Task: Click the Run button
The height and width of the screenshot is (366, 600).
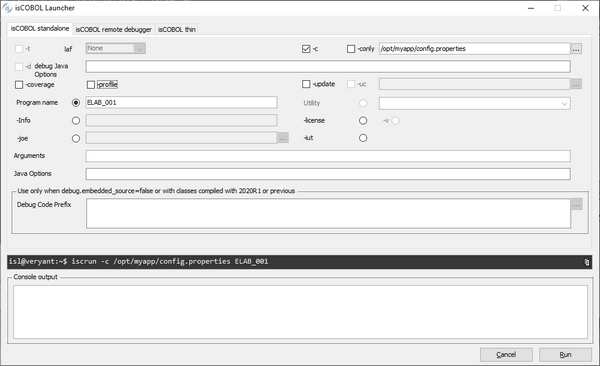Action: pos(565,355)
